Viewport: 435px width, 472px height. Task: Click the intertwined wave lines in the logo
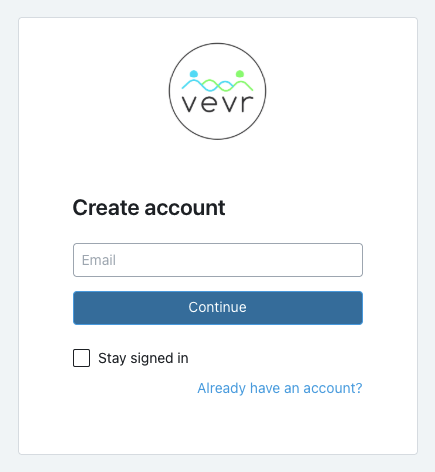[217, 85]
